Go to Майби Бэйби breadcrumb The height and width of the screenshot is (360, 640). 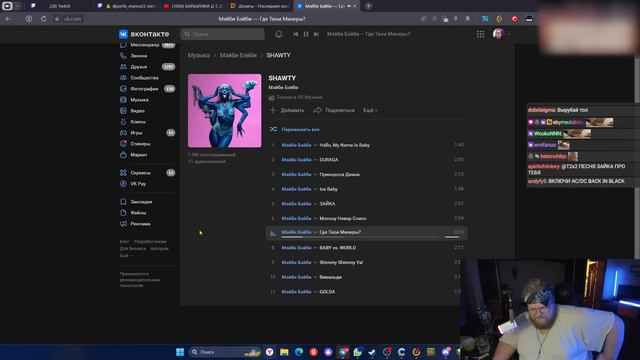[x=238, y=55]
